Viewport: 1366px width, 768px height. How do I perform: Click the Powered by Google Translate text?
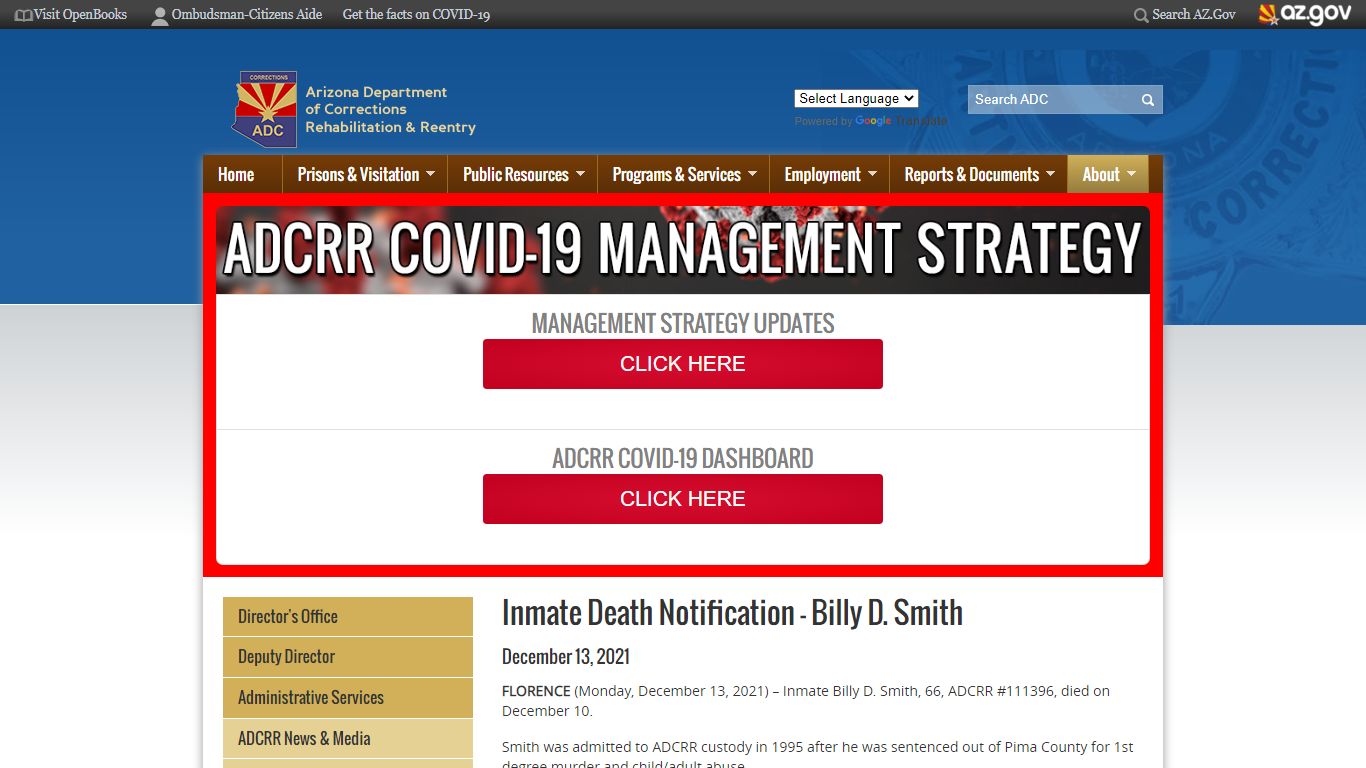pos(871,121)
